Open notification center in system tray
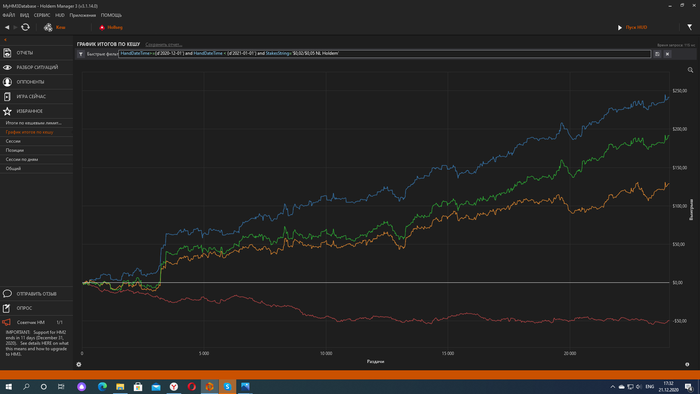 688,386
